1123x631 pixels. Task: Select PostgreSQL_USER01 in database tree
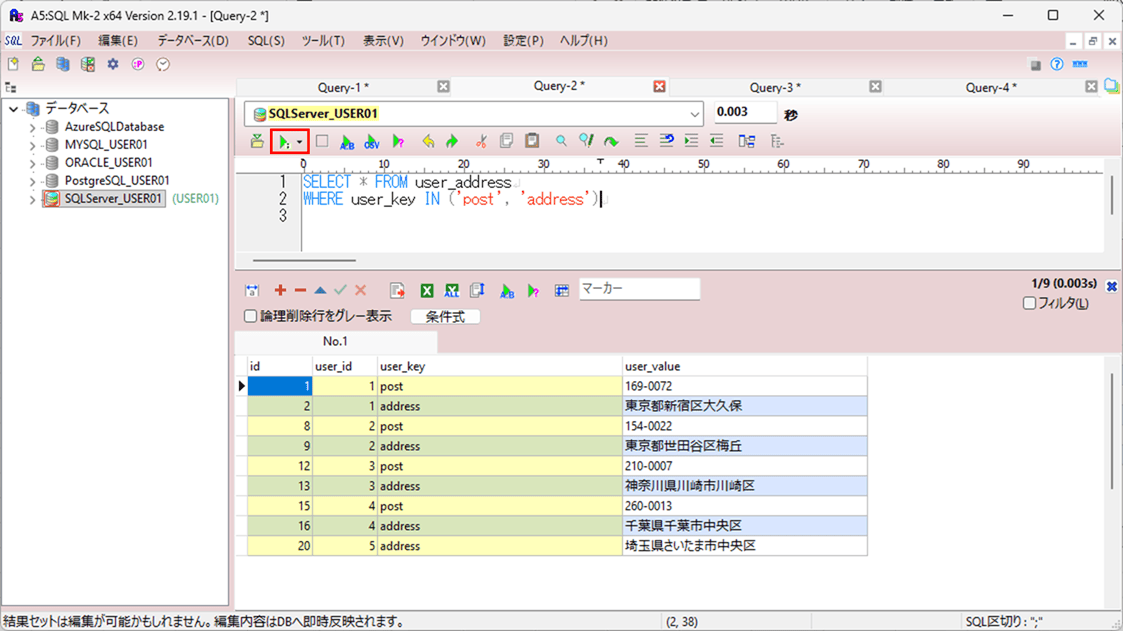coord(116,181)
